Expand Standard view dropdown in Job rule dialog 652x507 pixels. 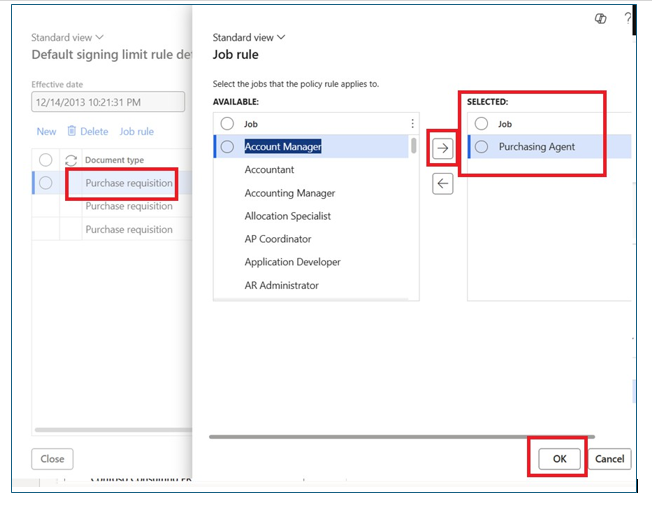pyautogui.click(x=248, y=37)
